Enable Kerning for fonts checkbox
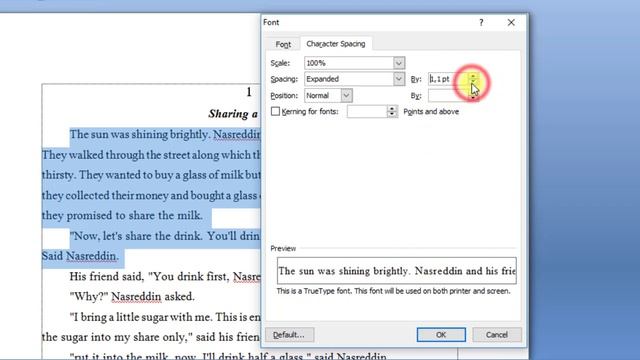The image size is (640, 360). 276,111
